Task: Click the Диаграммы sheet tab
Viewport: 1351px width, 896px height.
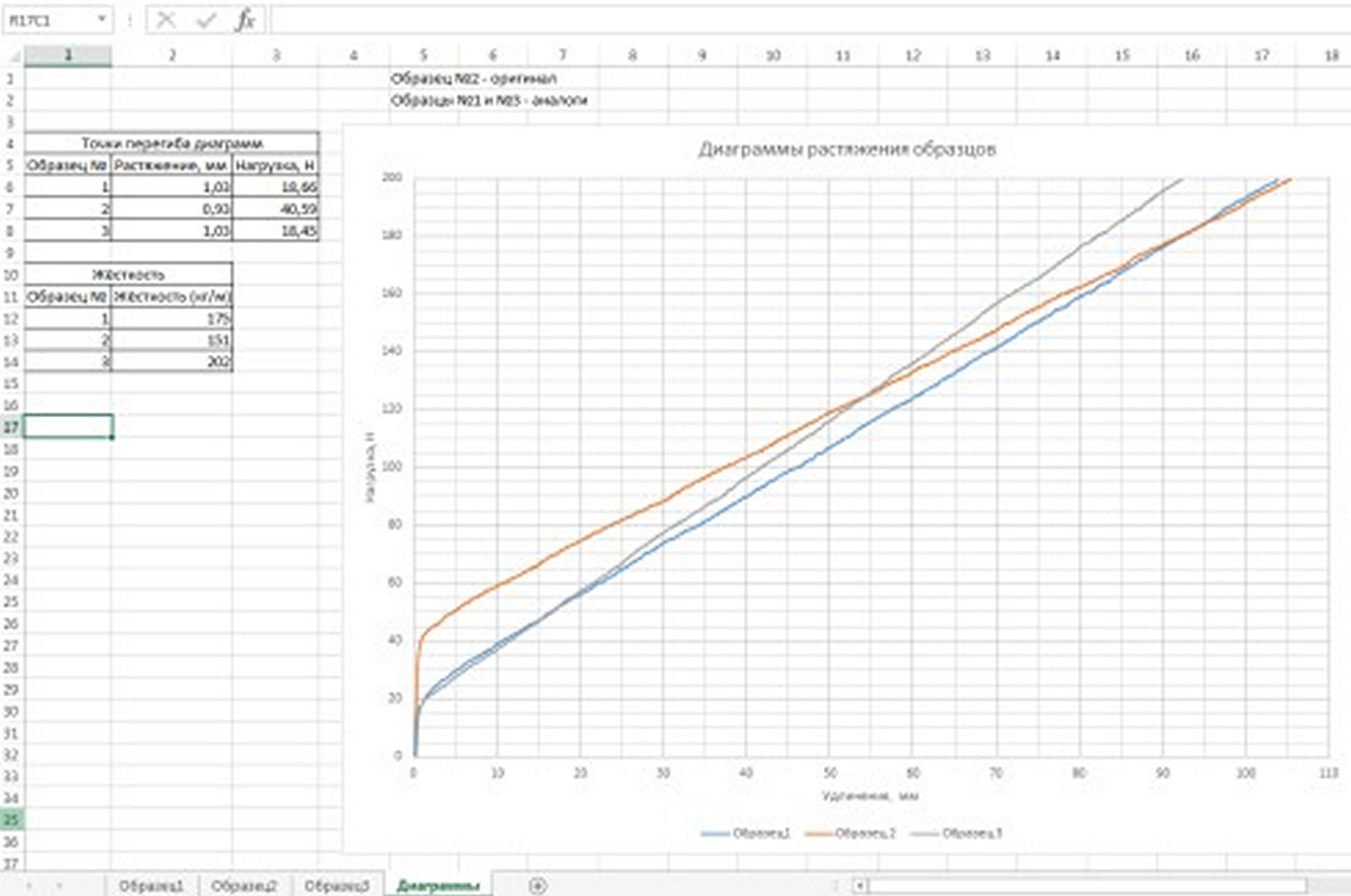Action: coord(438,886)
